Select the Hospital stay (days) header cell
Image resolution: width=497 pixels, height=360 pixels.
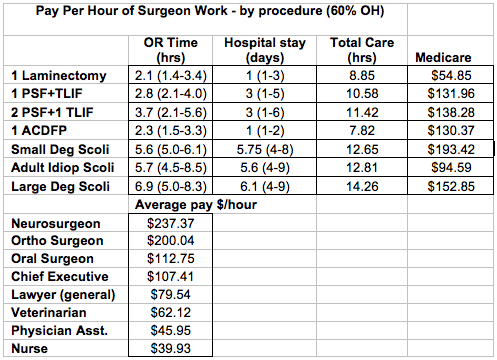pyautogui.click(x=265, y=50)
